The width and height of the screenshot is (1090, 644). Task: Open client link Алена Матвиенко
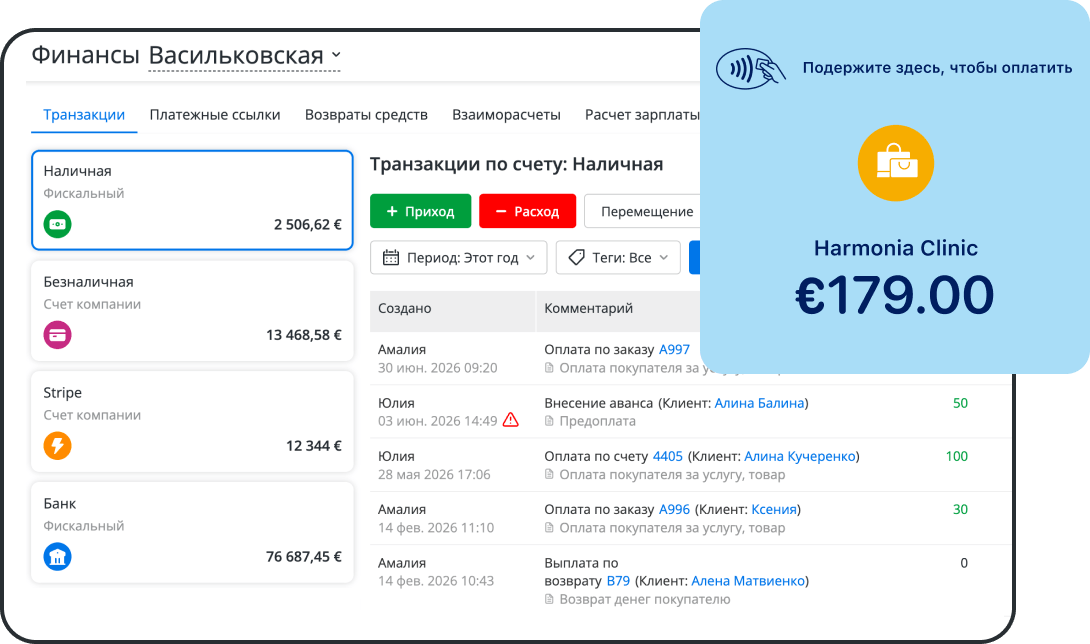[748, 581]
